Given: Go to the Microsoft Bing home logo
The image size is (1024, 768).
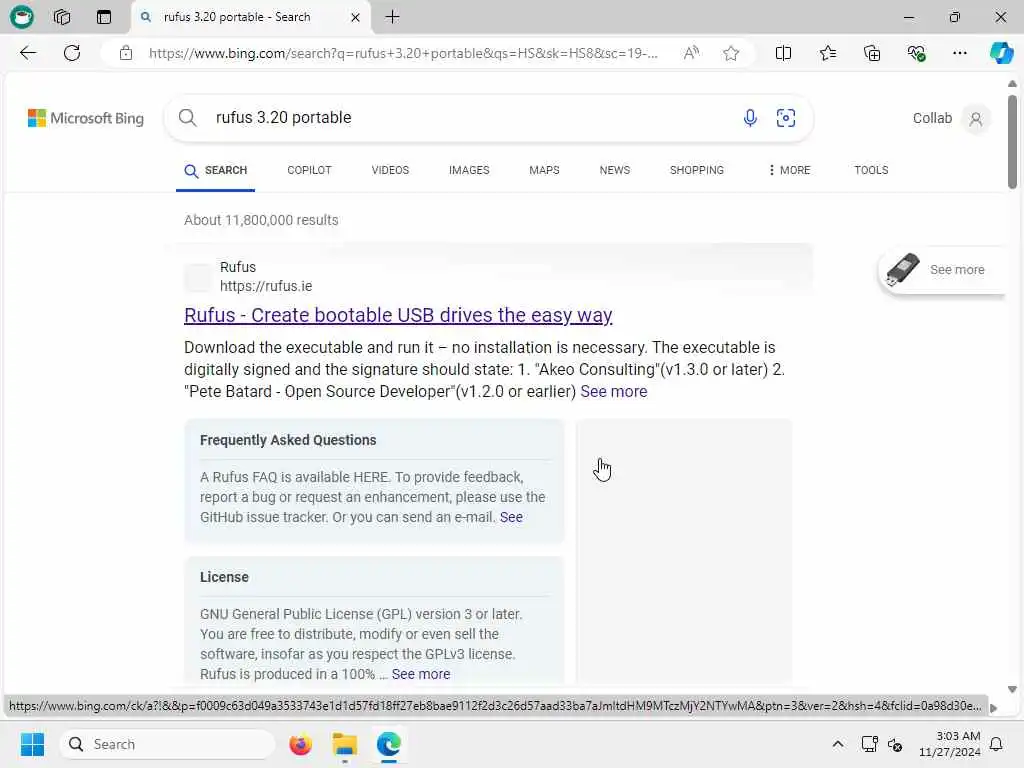Looking at the screenshot, I should click(x=86, y=118).
